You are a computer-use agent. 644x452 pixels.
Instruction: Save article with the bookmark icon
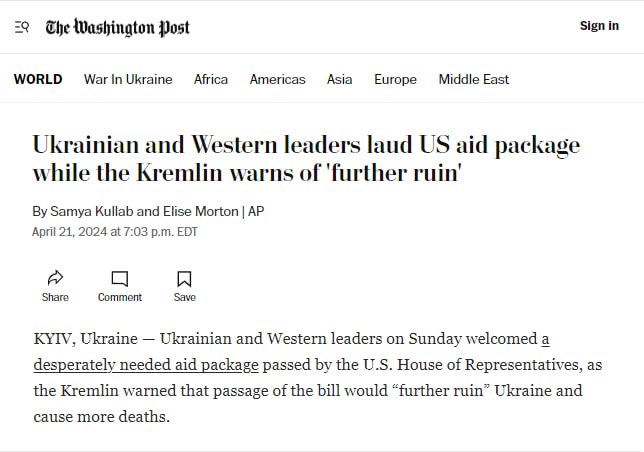click(184, 279)
